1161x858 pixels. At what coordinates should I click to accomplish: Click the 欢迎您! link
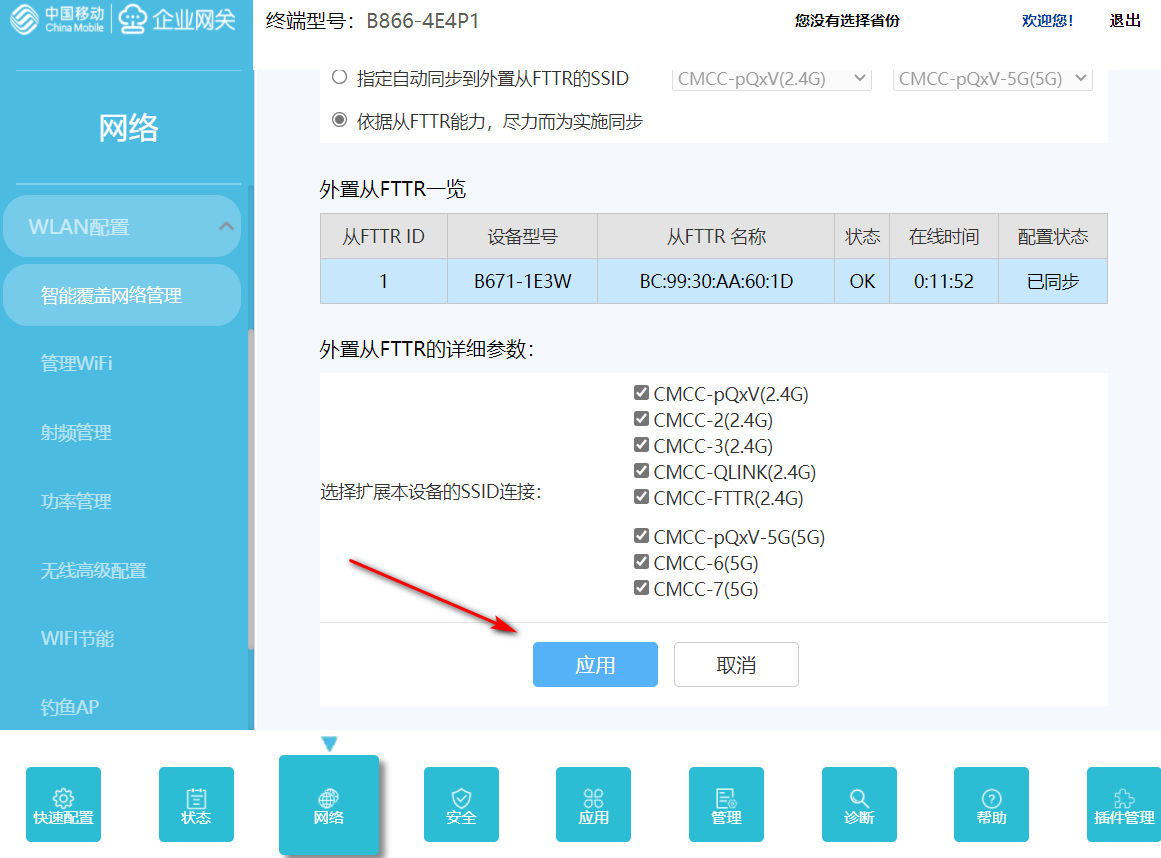pos(1047,21)
